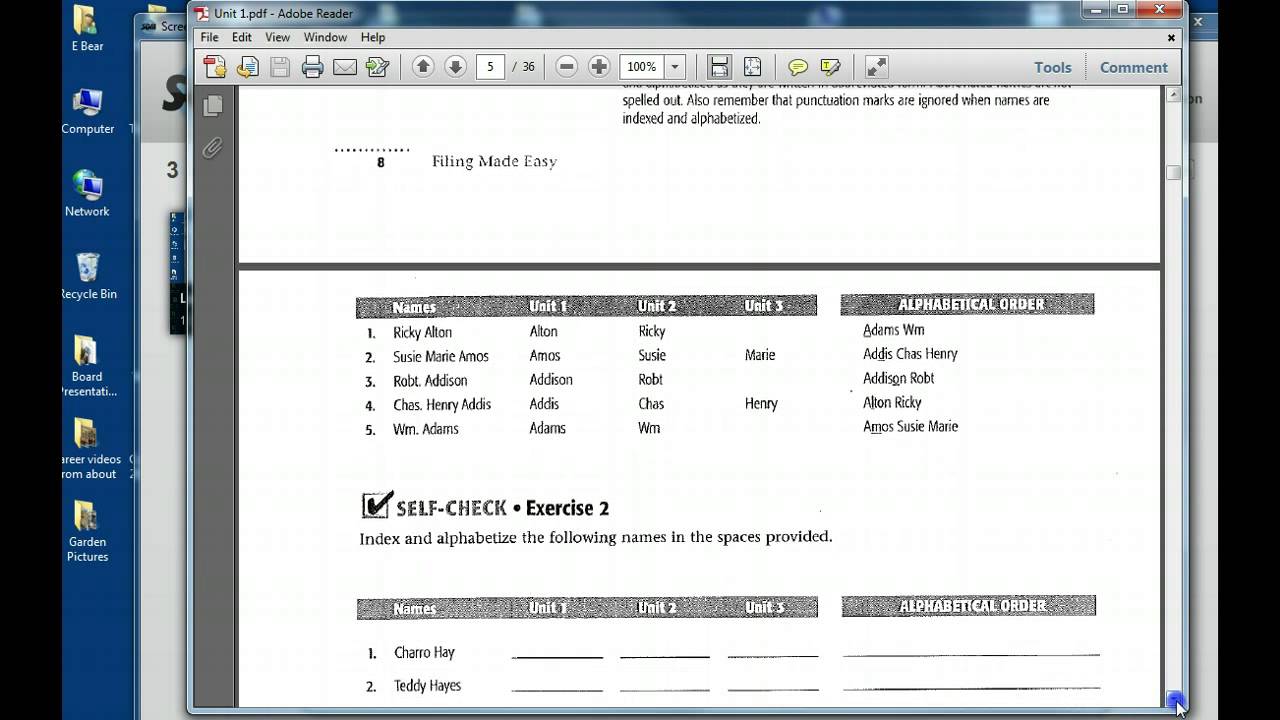The image size is (1280, 720).
Task: Click the Create PDF toolbar icon
Action: 215,67
